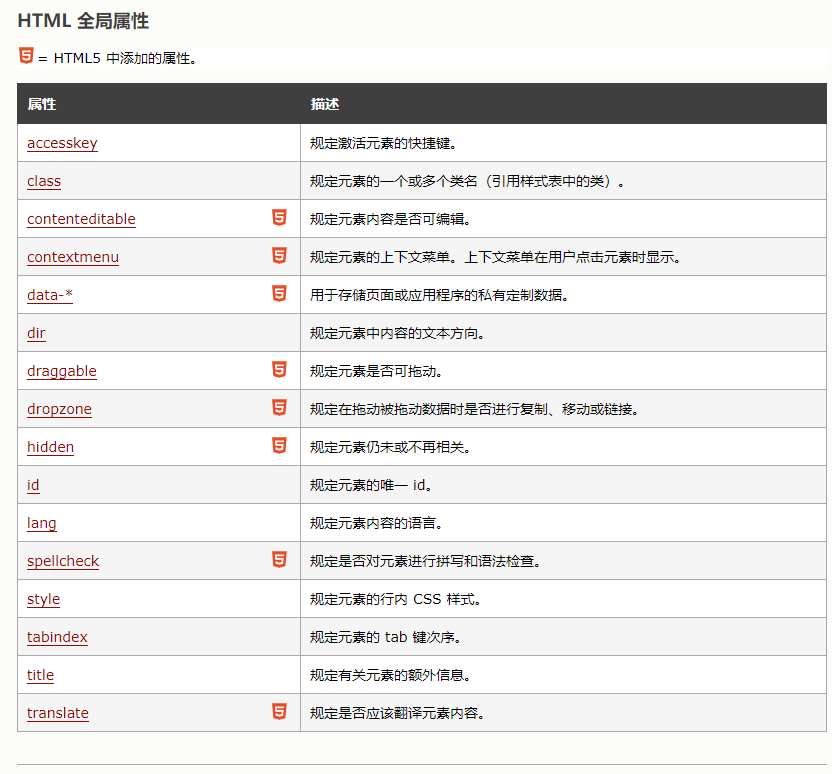The height and width of the screenshot is (774, 832).
Task: Open the style attribute link
Action: coord(44,599)
